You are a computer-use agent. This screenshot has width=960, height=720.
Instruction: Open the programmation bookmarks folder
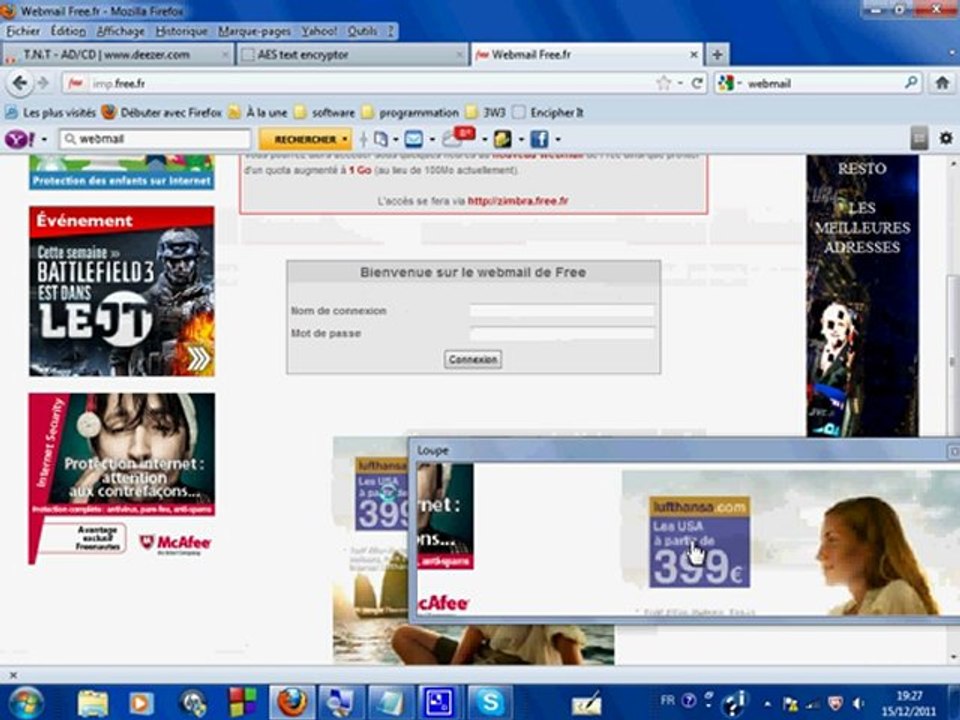[410, 112]
